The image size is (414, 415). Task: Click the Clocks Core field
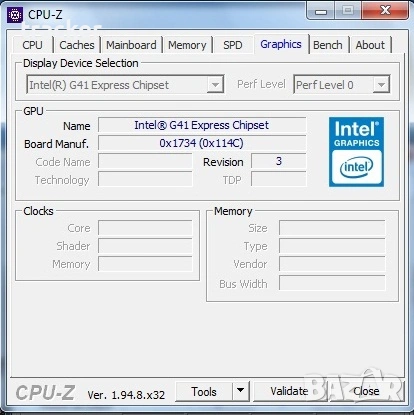[145, 228]
